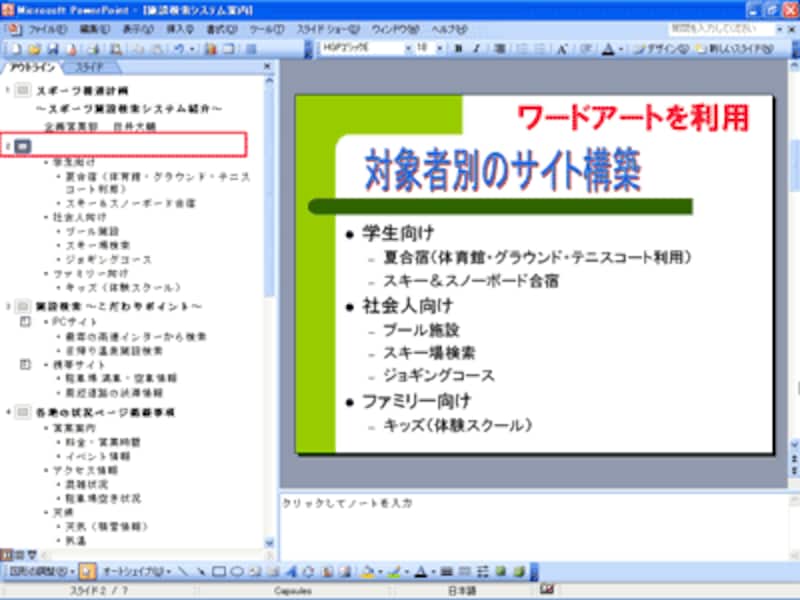Select the Rectangle drawing tool
The height and width of the screenshot is (600, 800).
coord(218,572)
